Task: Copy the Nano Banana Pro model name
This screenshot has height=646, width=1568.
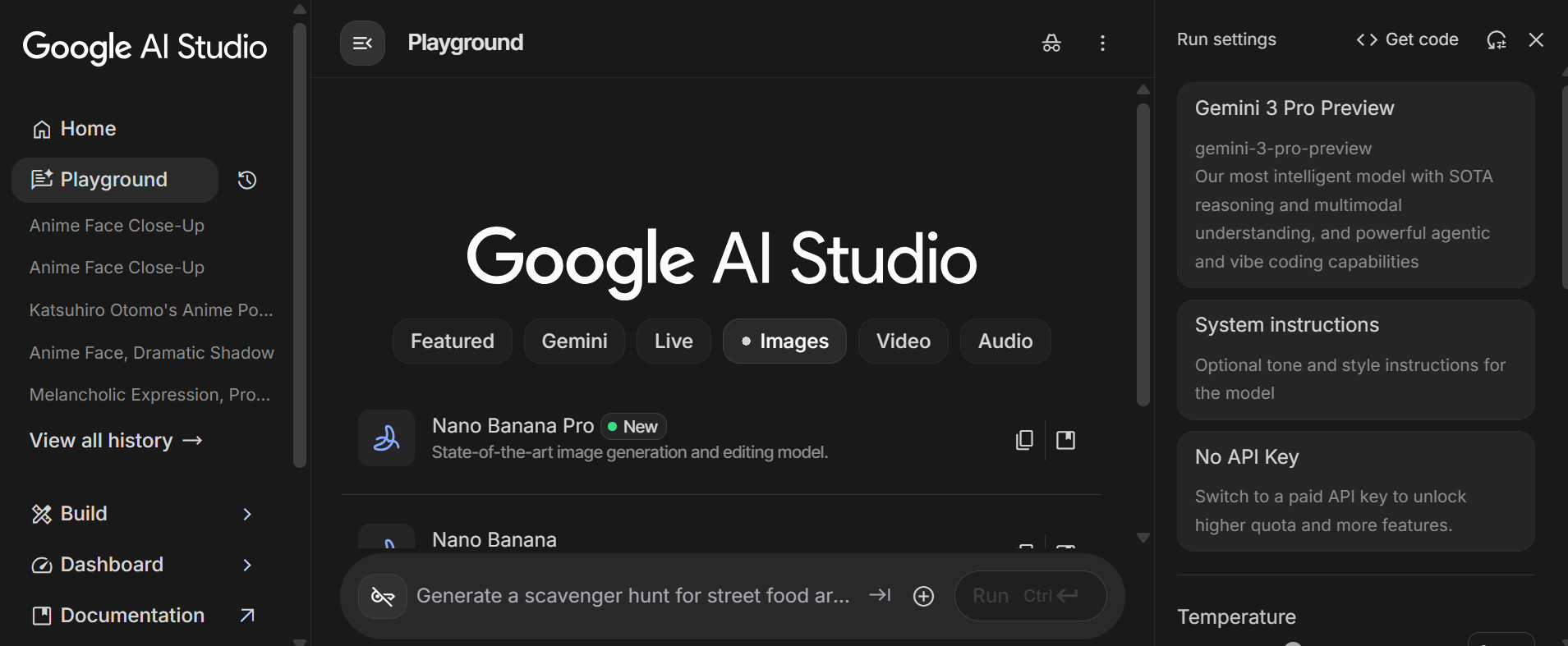Action: coord(1024,441)
